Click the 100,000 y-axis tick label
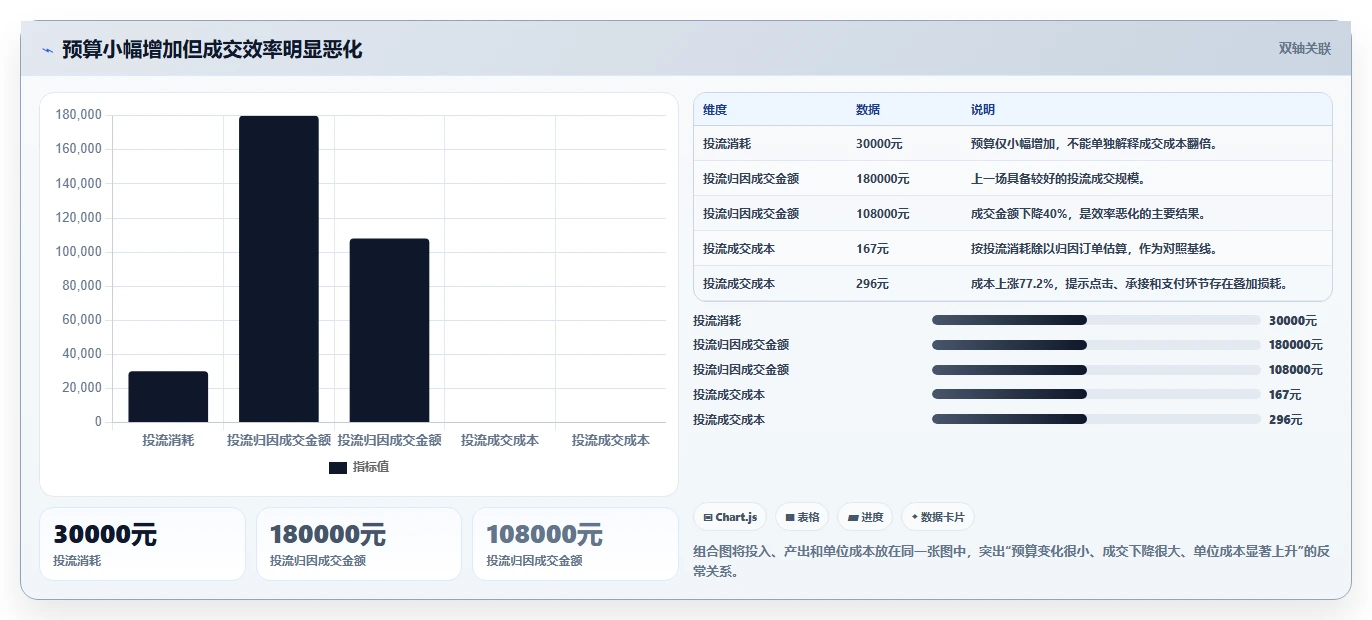 79,252
